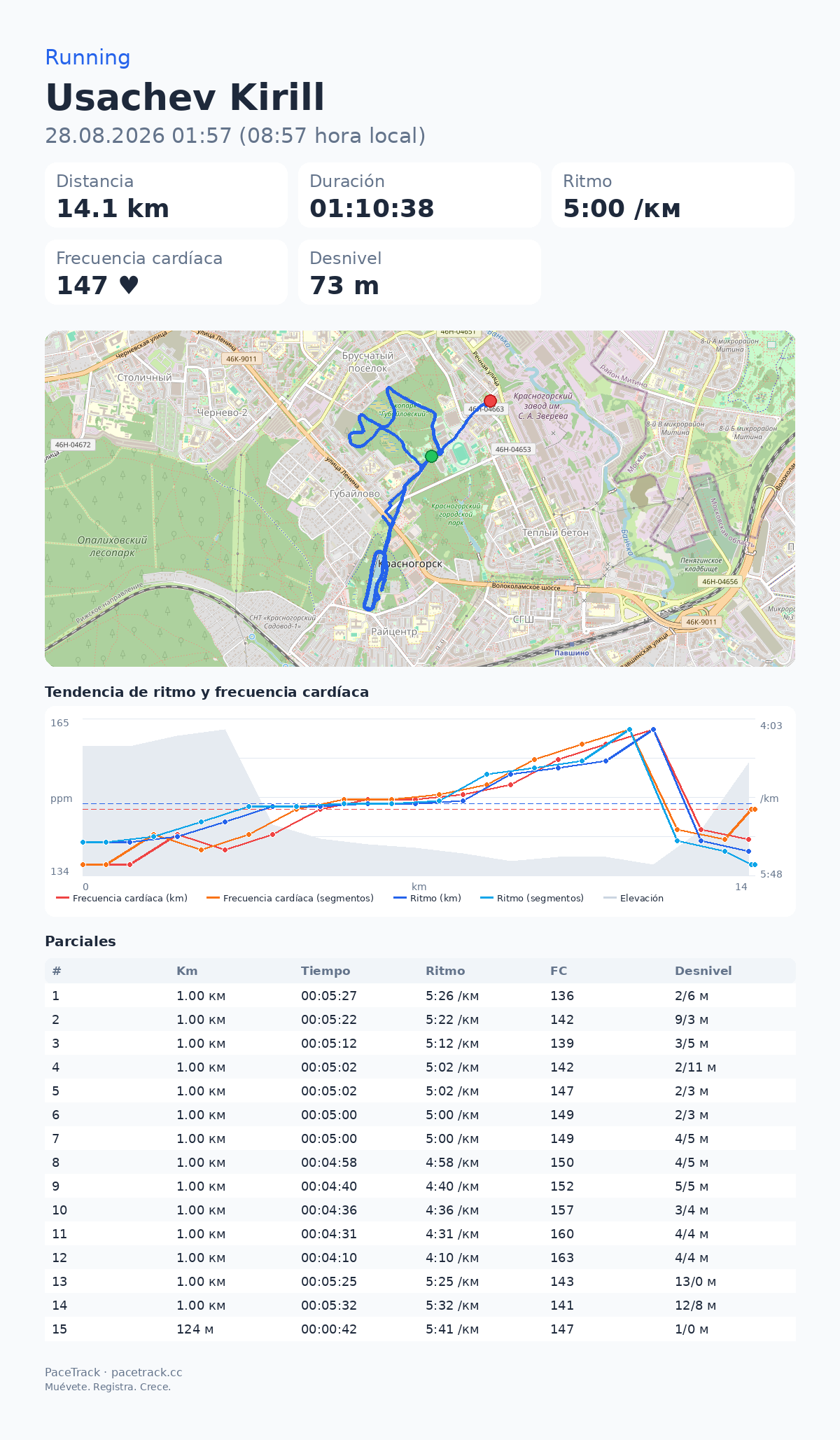Select split row 1 time 00:05:27
This screenshot has width=840, height=1440.
pyautogui.click(x=329, y=996)
